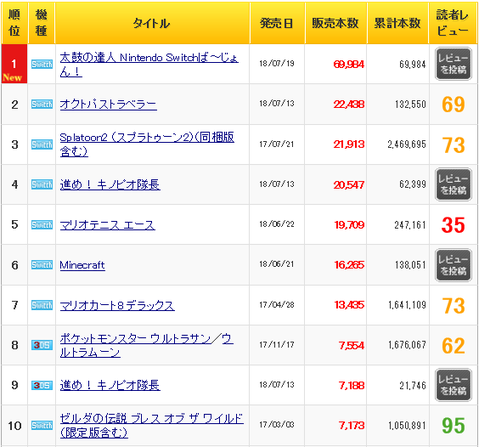Click sales figure 22,438
This screenshot has width=479, height=447.
pos(349,104)
